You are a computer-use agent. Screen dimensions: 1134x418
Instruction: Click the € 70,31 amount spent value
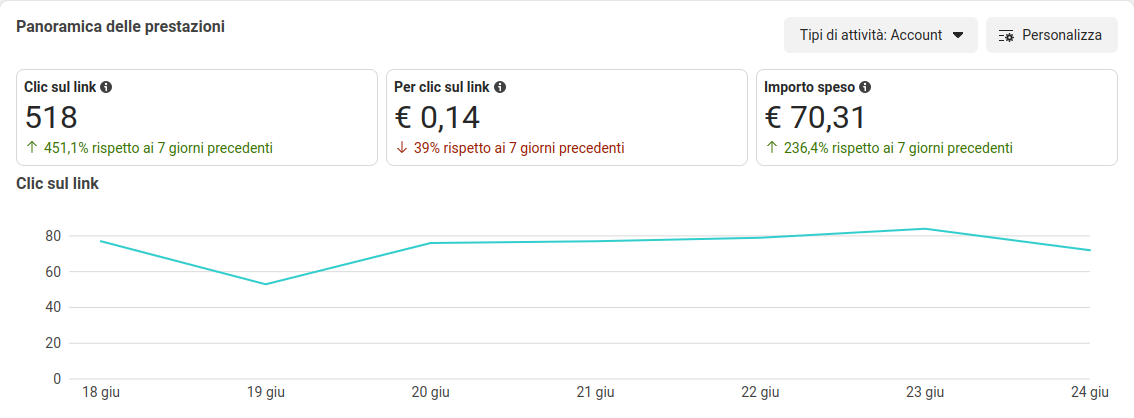(x=815, y=118)
